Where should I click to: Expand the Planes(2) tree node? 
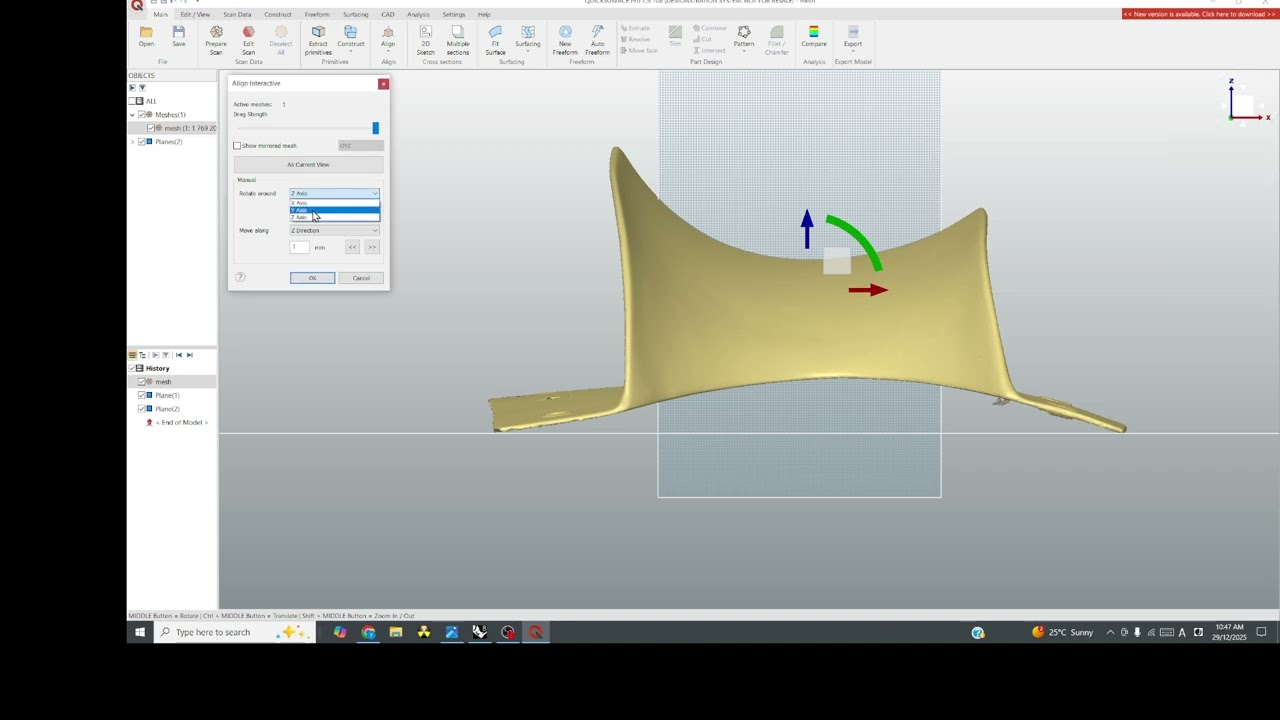(x=133, y=142)
